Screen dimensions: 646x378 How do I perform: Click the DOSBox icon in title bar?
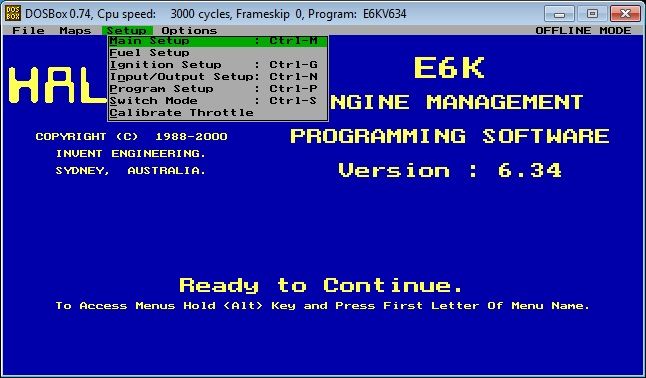[12, 14]
